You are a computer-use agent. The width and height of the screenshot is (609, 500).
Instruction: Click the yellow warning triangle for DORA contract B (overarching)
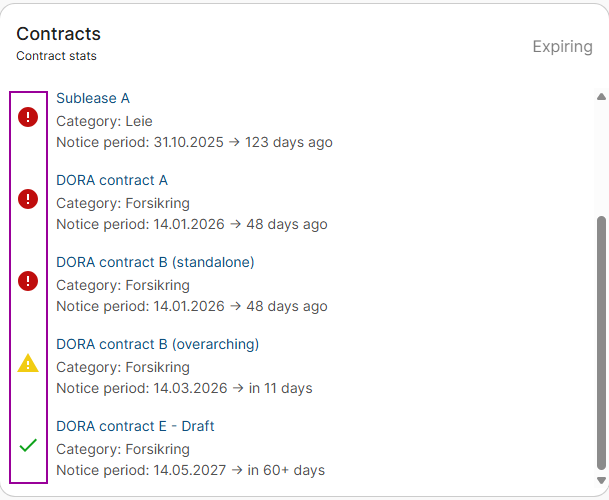pos(28,363)
